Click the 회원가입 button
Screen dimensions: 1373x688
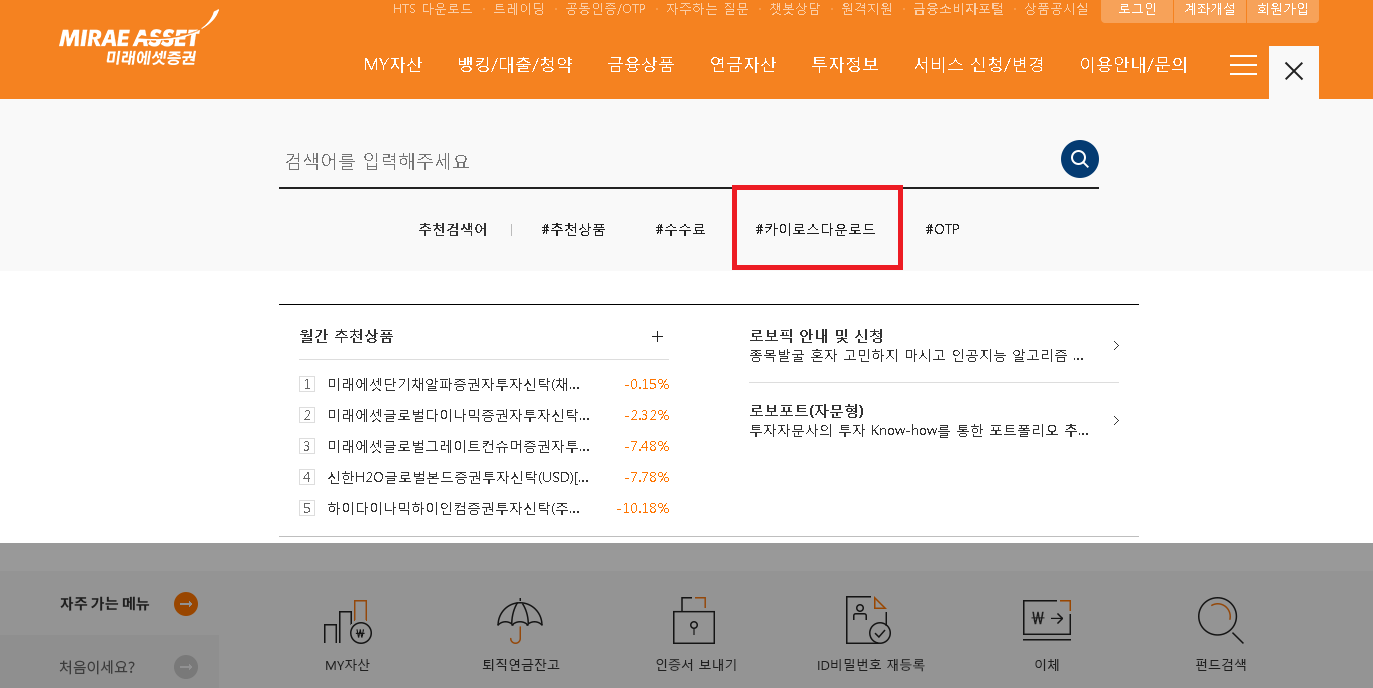pyautogui.click(x=1283, y=10)
